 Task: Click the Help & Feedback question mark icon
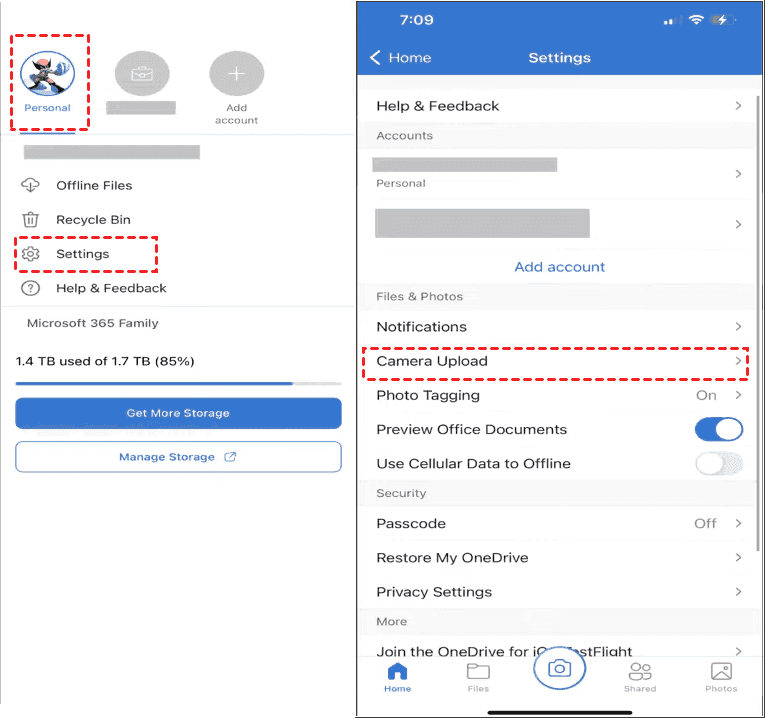coord(30,288)
